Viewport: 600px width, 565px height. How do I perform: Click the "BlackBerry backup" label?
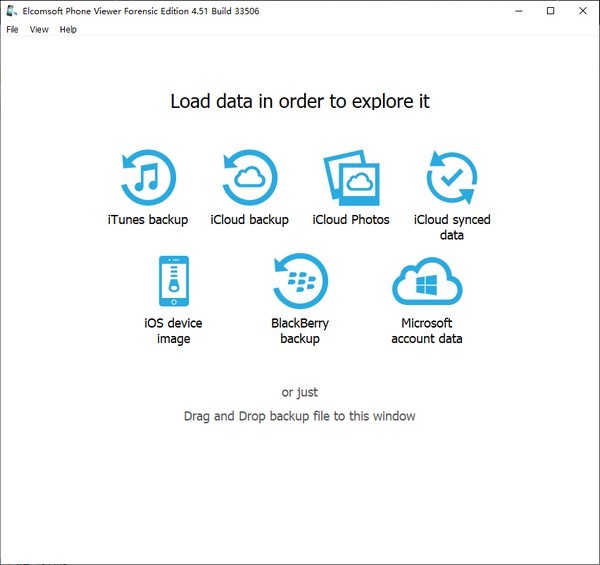(x=300, y=331)
